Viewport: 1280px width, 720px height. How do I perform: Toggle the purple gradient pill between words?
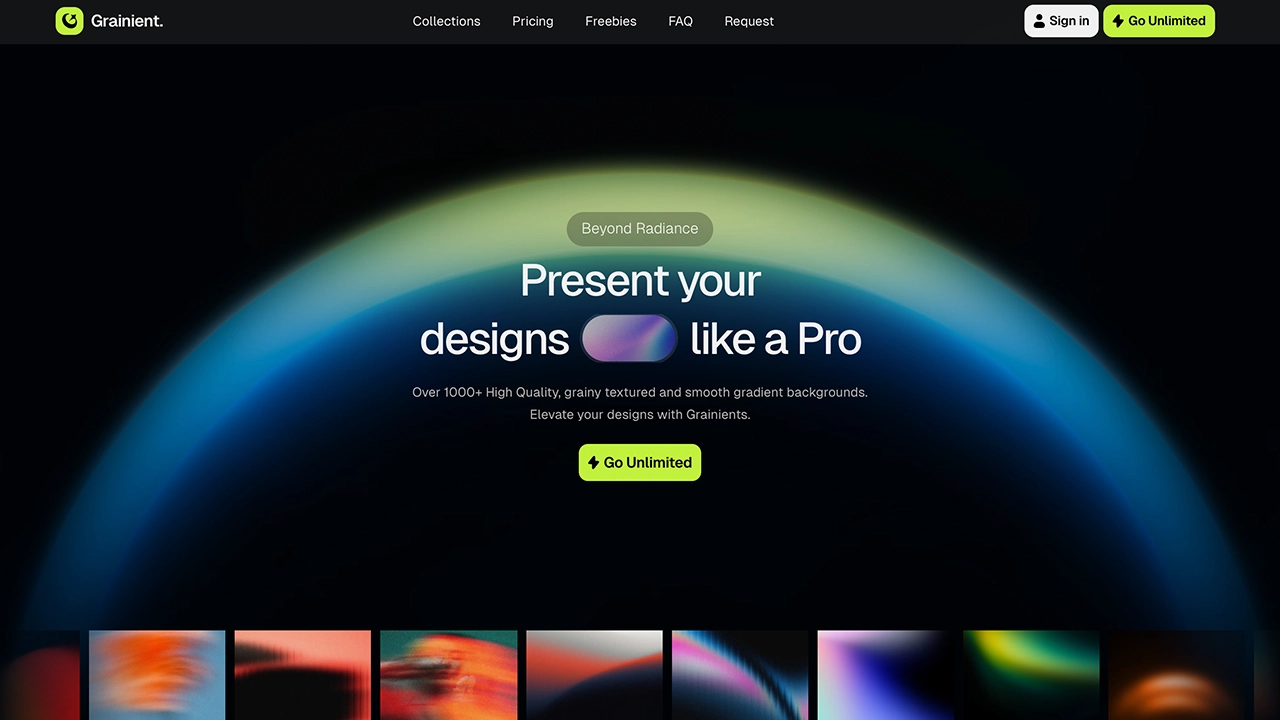click(629, 338)
